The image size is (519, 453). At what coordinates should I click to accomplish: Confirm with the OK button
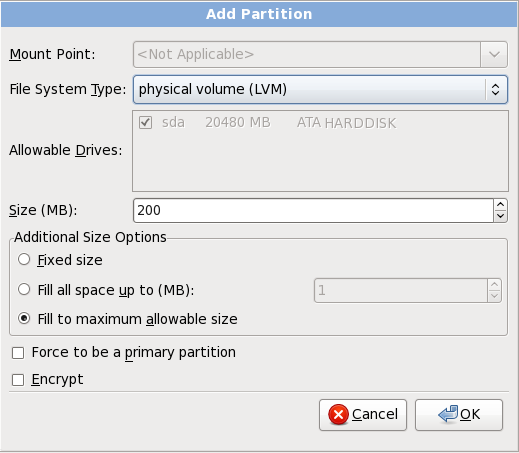(x=459, y=415)
